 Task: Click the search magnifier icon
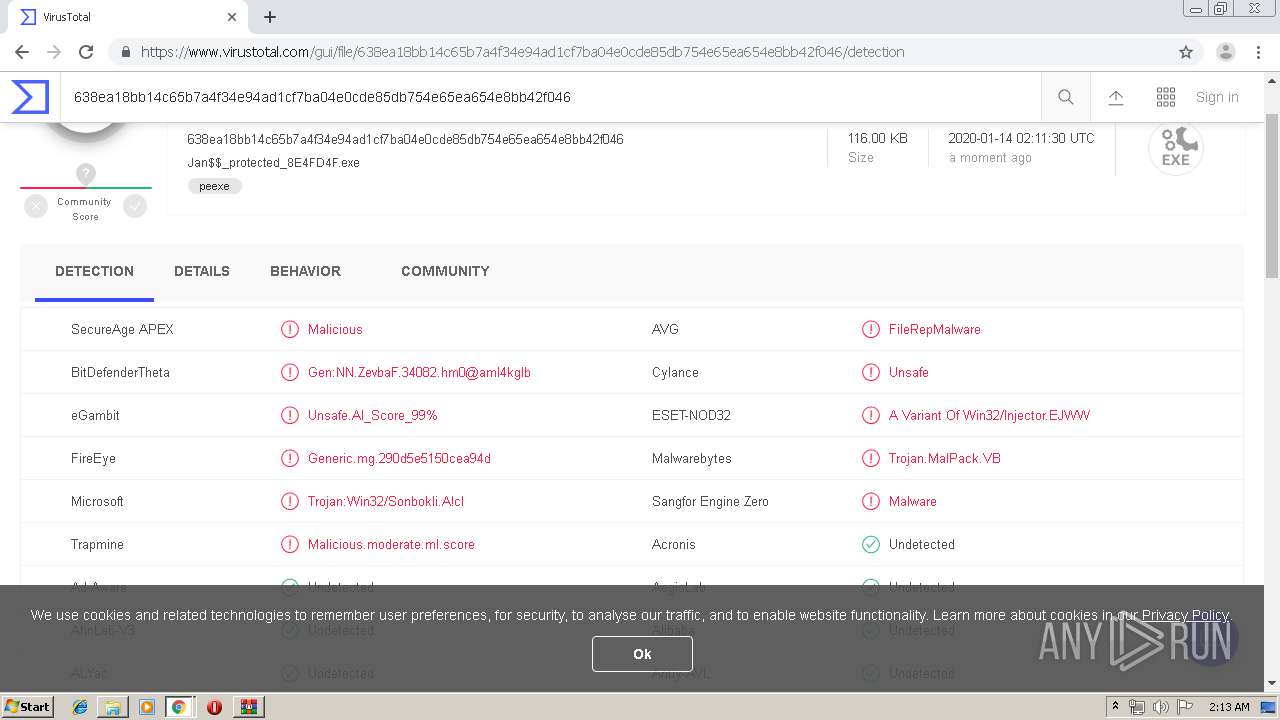tap(1066, 97)
